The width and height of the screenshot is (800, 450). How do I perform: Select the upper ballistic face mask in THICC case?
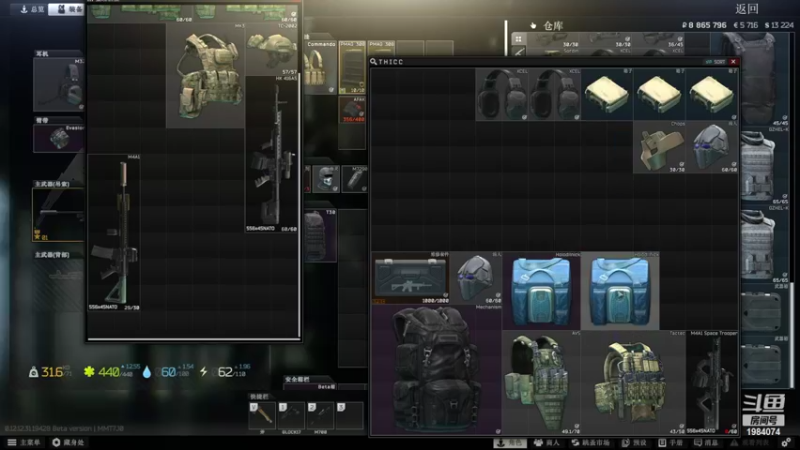[712, 147]
